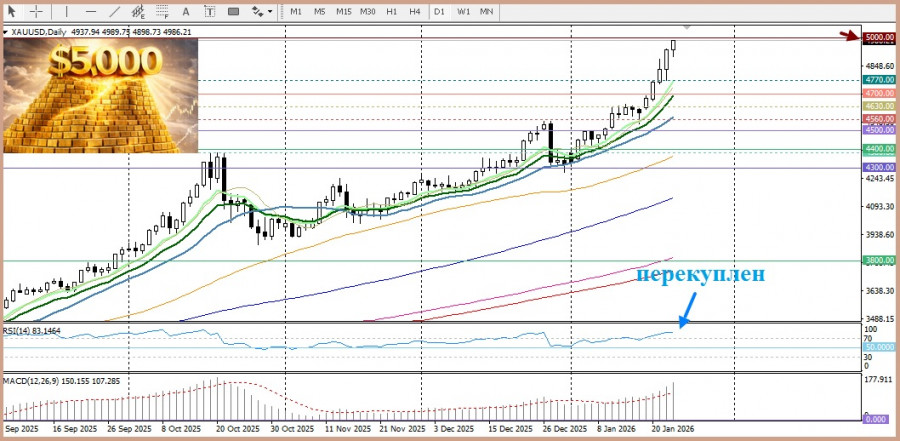Screen dimensions: 900x441
Task: Choose the trendline drawing tool
Action: [x=114, y=11]
